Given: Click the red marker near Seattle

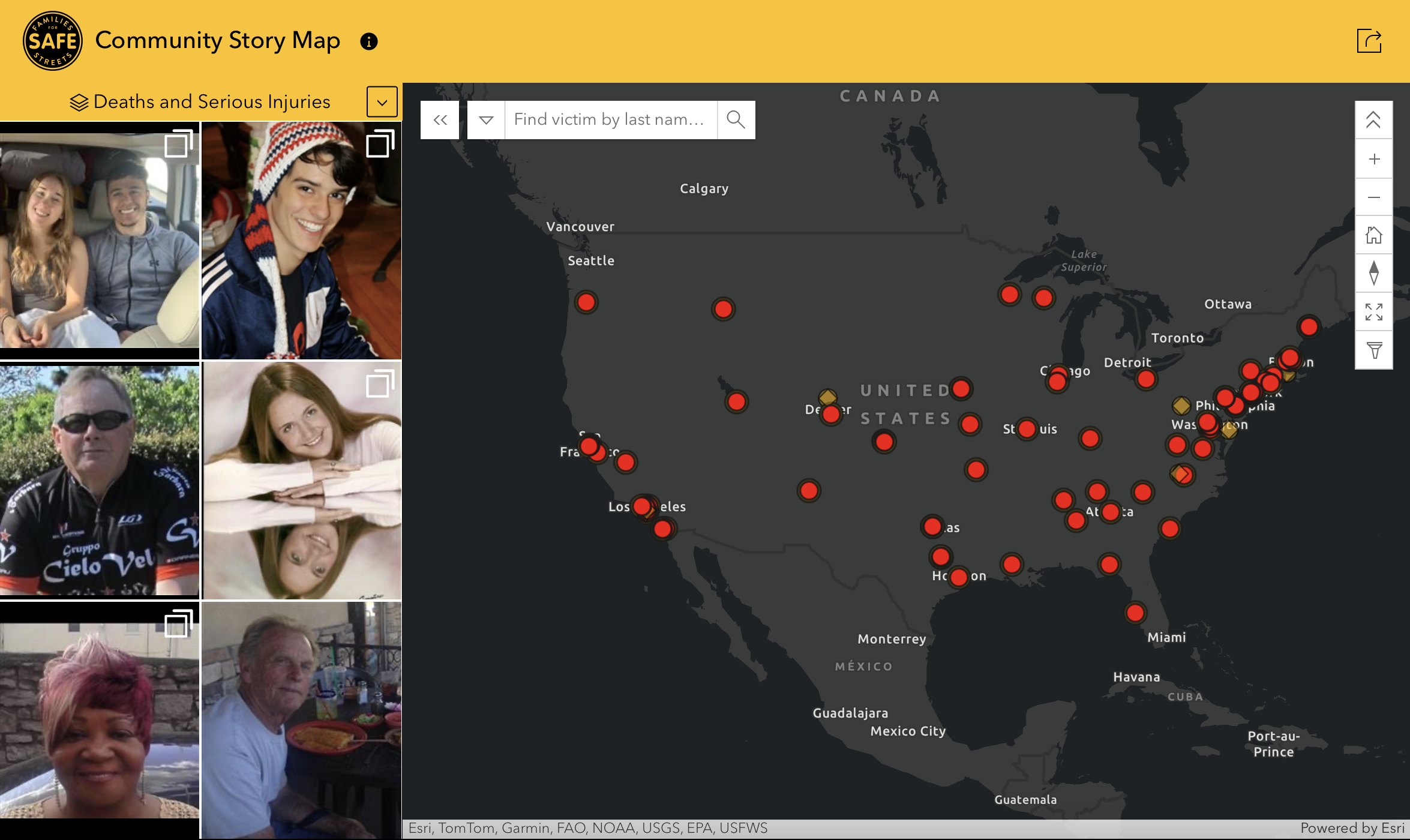Looking at the screenshot, I should pos(586,302).
